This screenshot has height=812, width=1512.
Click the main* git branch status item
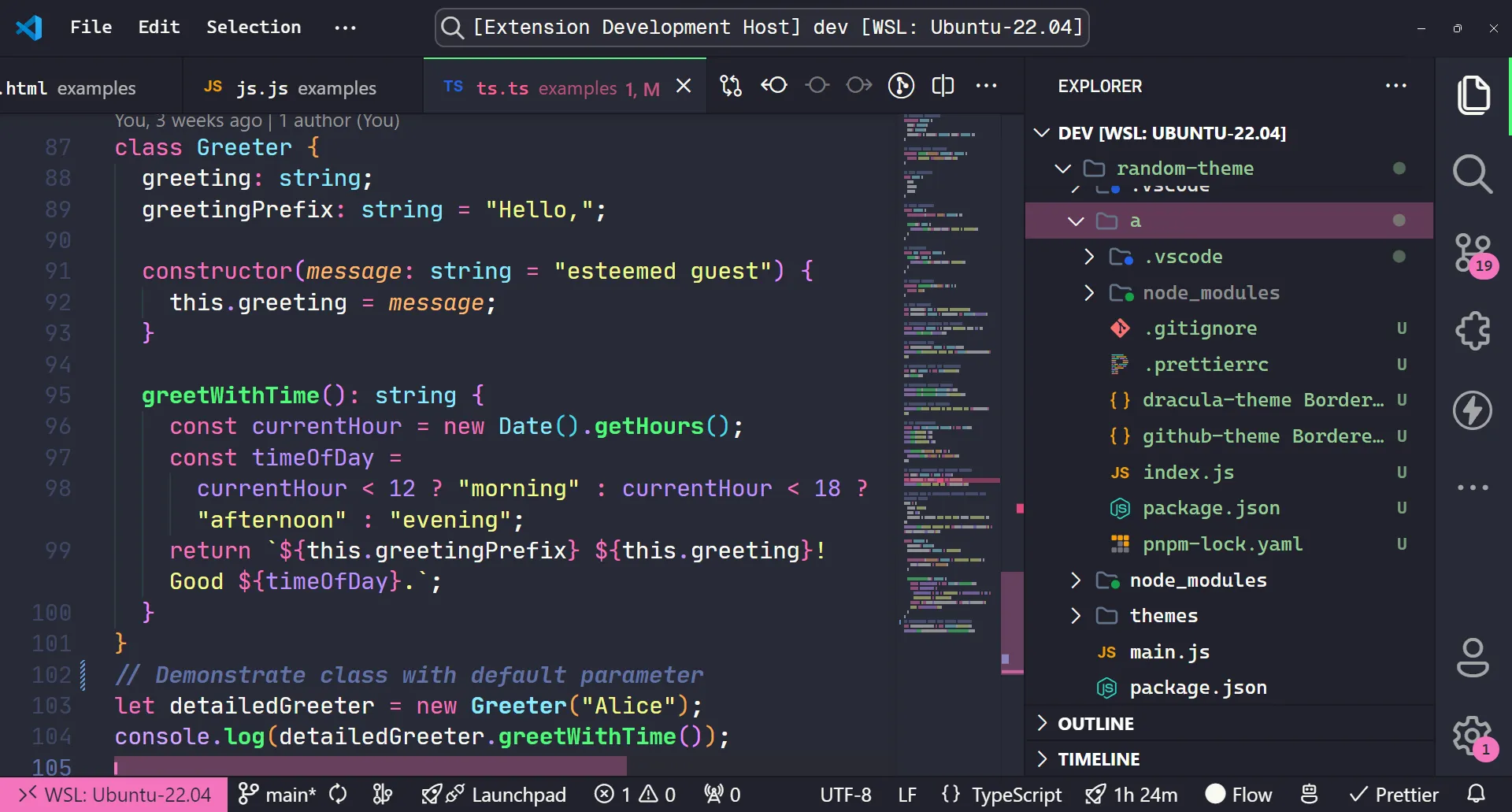[x=277, y=795]
